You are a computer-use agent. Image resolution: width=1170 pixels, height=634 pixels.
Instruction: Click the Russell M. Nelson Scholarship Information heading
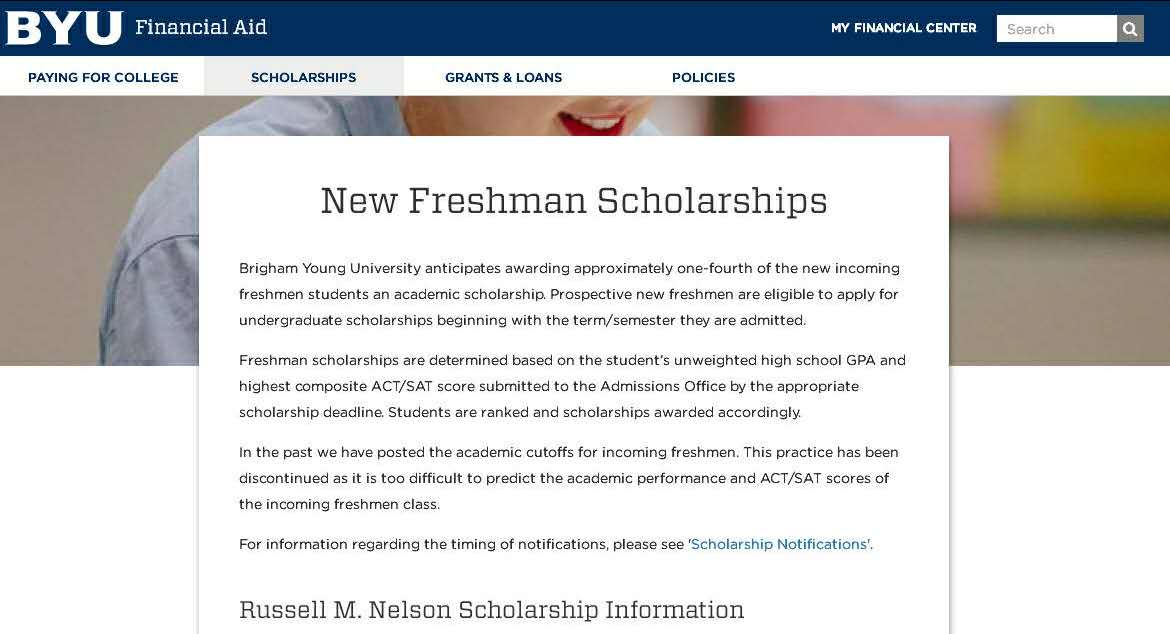tap(491, 610)
